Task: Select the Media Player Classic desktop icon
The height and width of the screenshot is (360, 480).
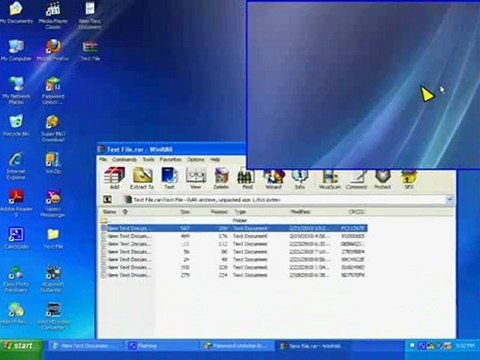Action: point(53,15)
